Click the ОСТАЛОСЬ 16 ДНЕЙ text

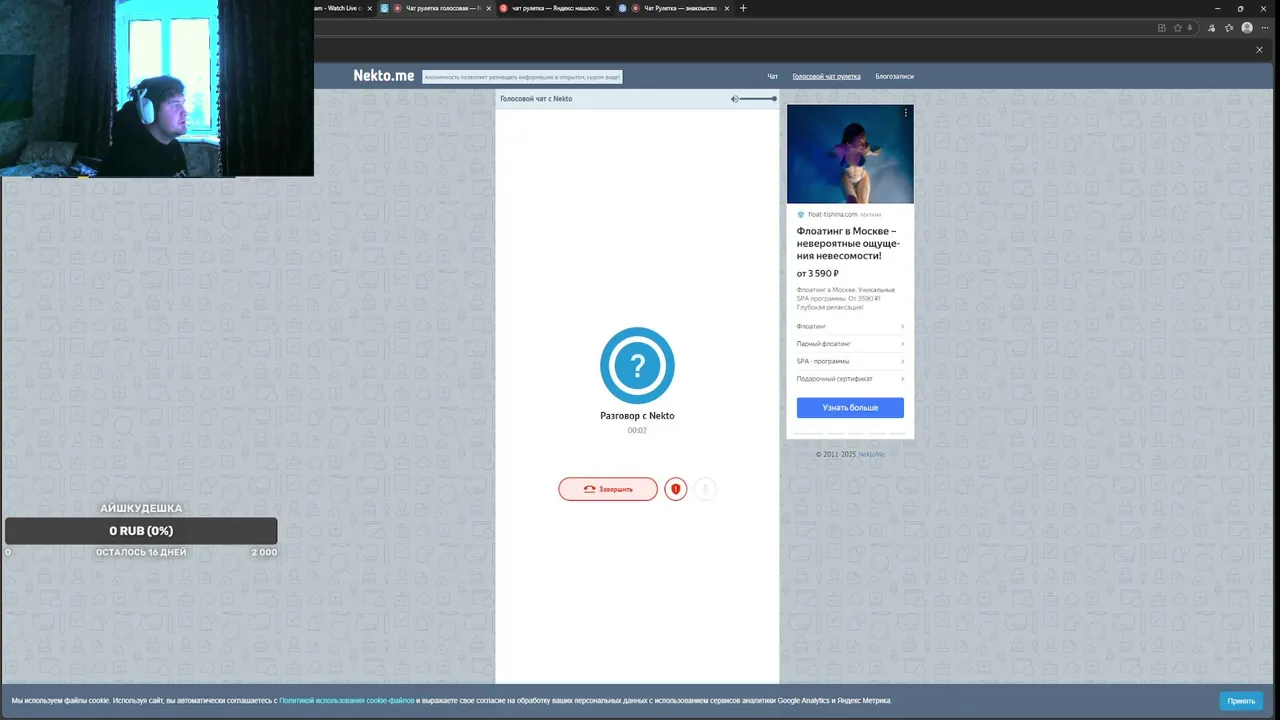click(141, 552)
